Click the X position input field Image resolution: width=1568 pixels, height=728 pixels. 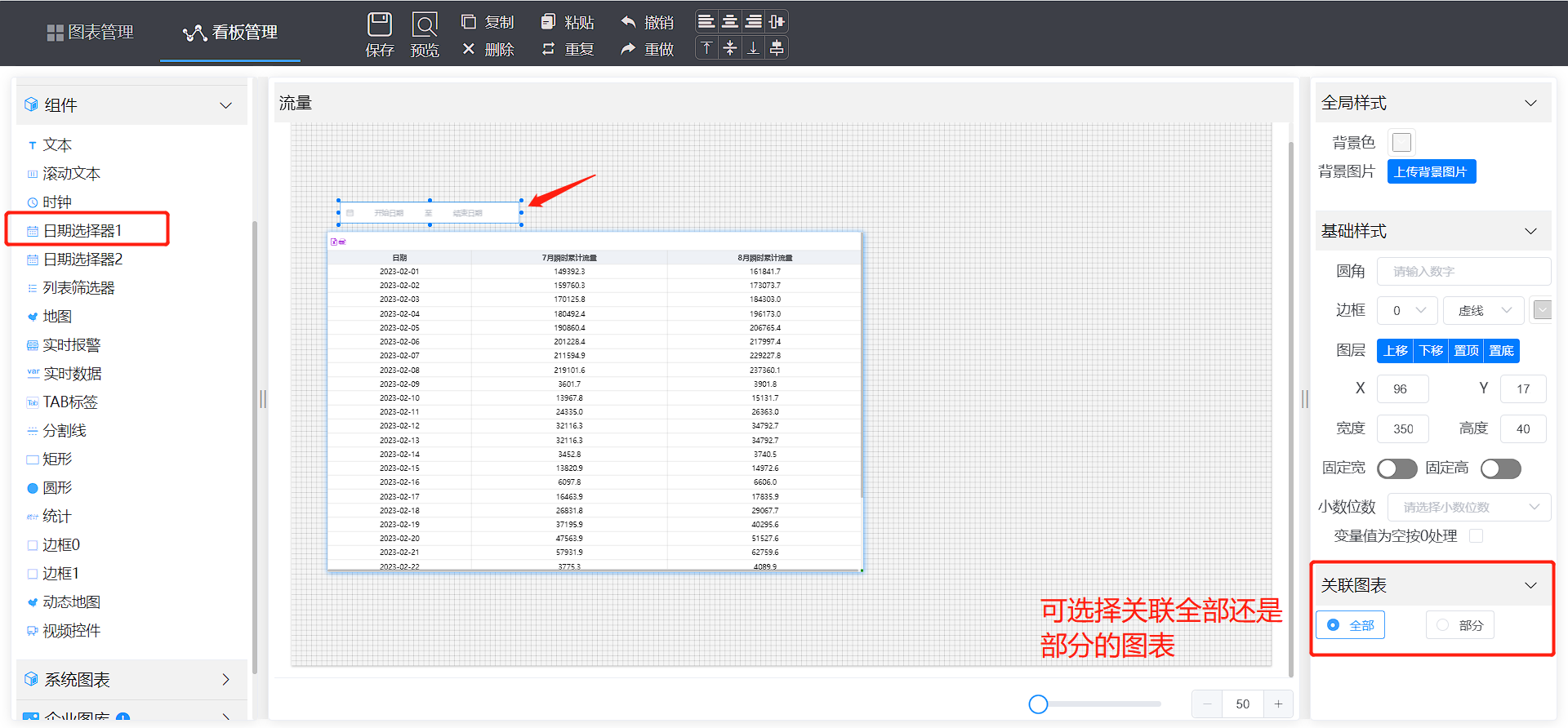[1403, 388]
